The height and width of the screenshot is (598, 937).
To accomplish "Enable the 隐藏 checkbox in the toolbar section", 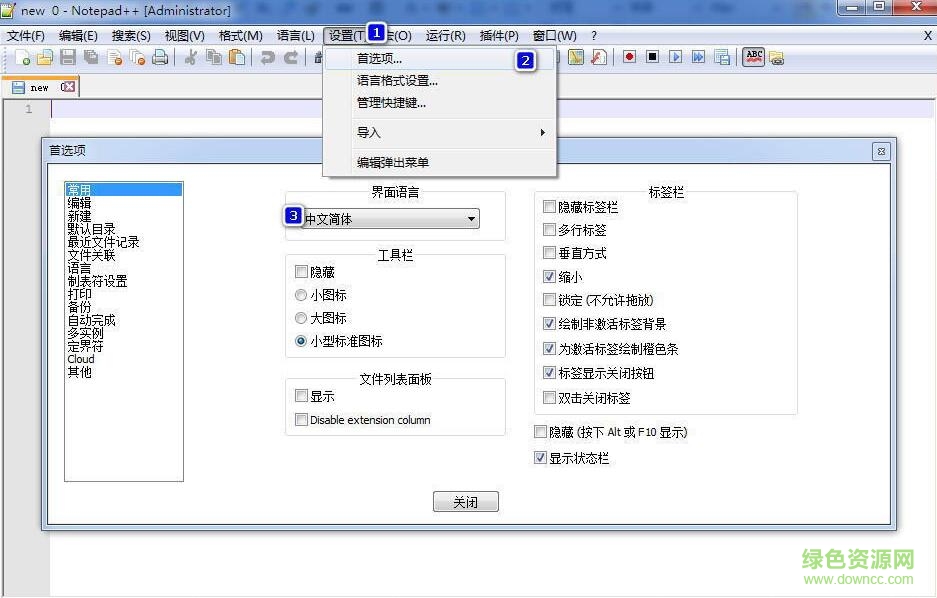I will [301, 271].
